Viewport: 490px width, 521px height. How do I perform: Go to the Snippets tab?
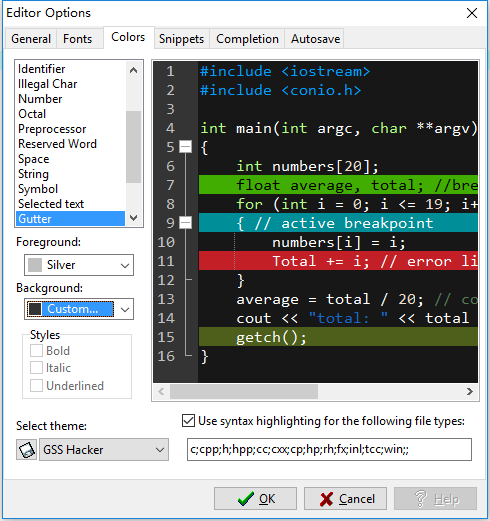[181, 39]
